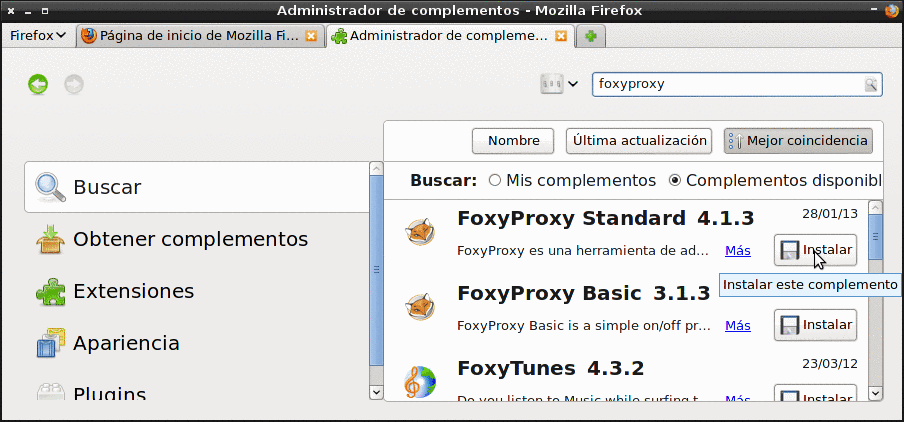The height and width of the screenshot is (422, 904).
Task: Close the Administrador de complementos tab
Action: point(560,36)
